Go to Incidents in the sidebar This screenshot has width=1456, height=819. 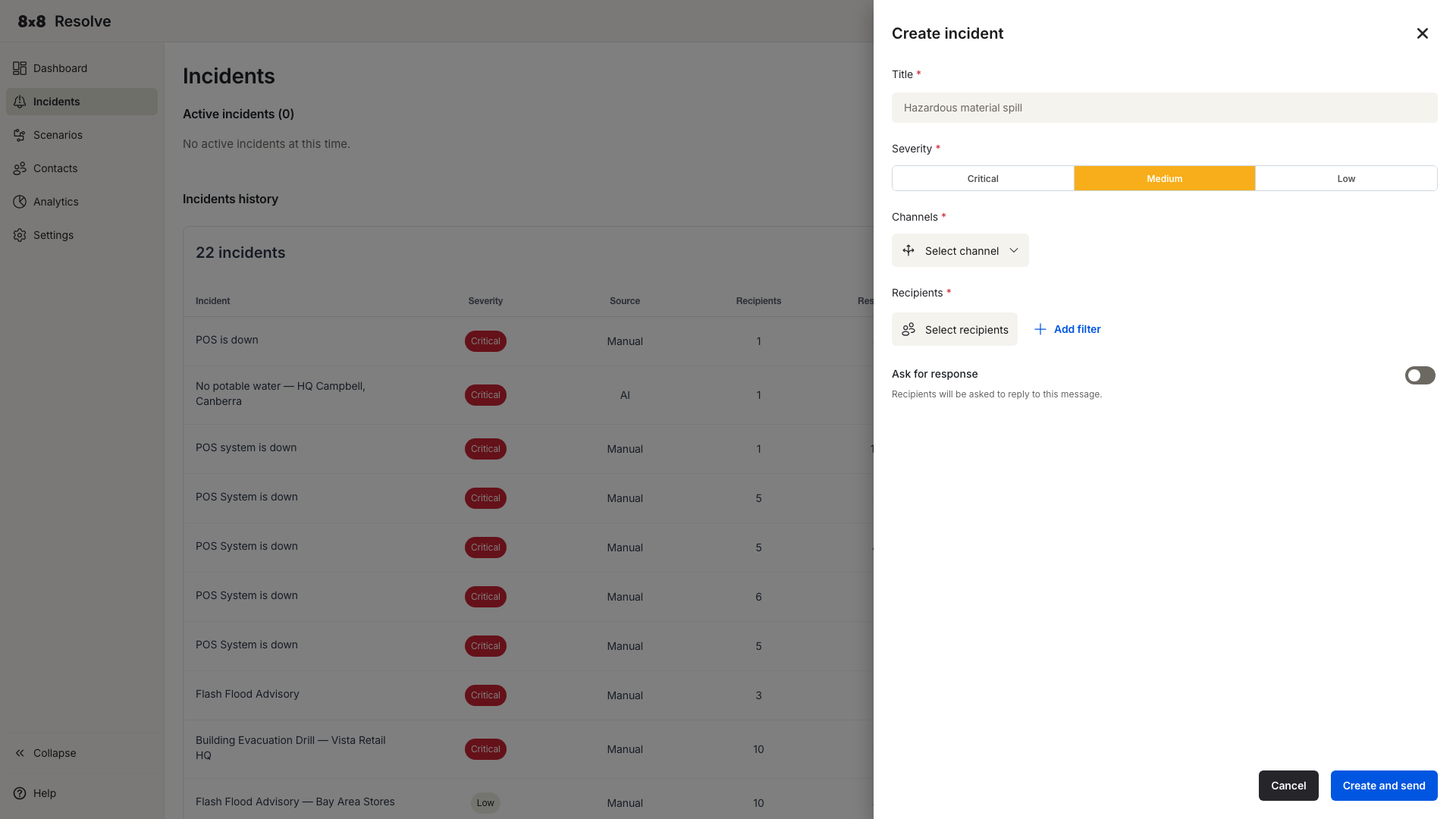(x=82, y=102)
